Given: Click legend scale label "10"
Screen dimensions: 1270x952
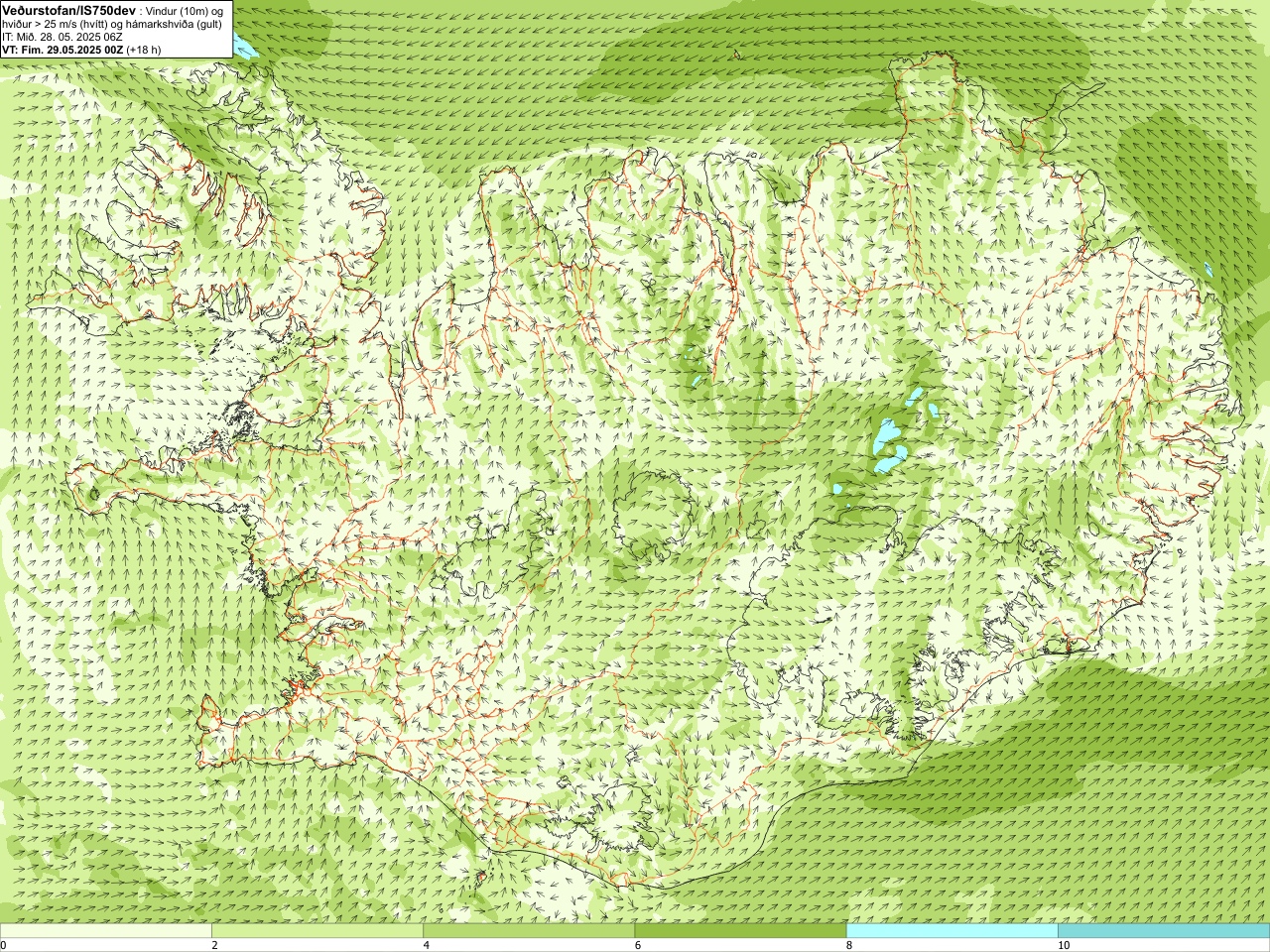Looking at the screenshot, I should [1063, 945].
